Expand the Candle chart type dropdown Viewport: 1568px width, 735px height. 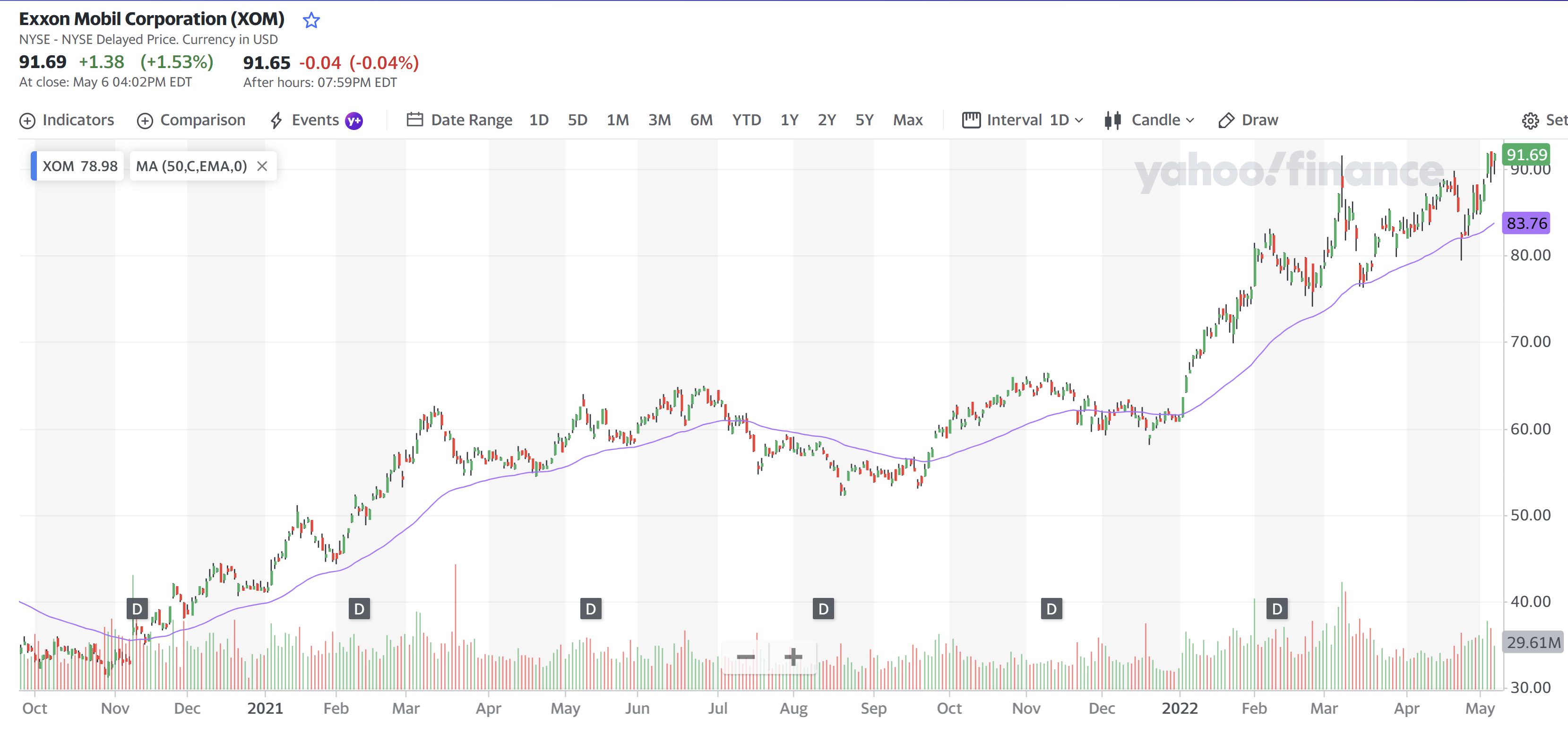tap(1149, 120)
